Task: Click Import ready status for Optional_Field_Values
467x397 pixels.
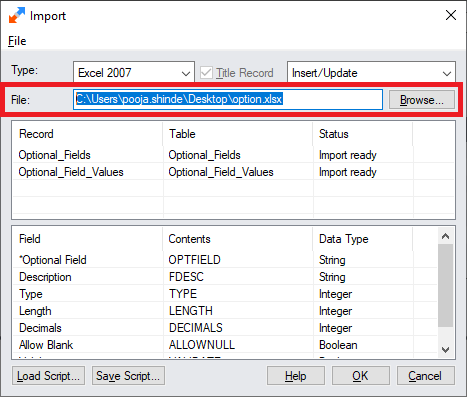Action: [348, 172]
